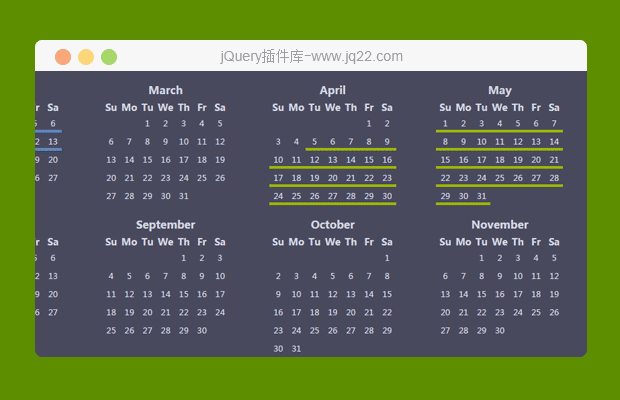Choose September 30

(x=202, y=331)
